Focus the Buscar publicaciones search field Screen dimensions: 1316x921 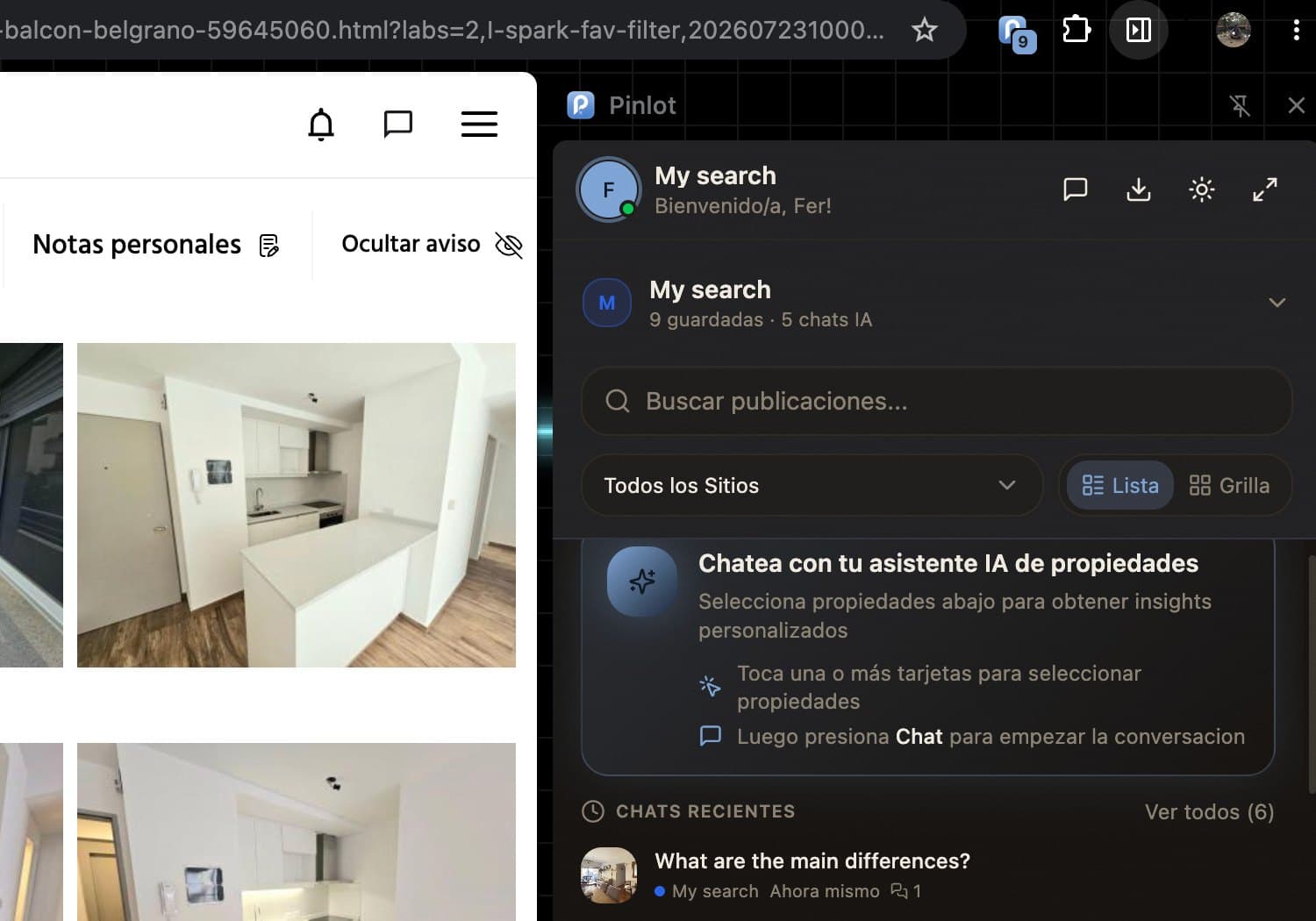click(x=936, y=401)
